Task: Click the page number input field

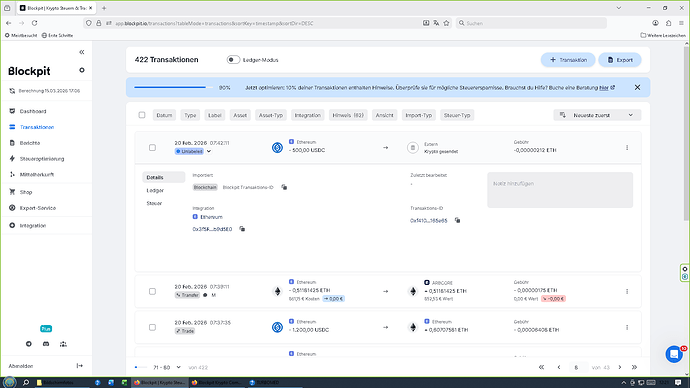Action: (x=576, y=367)
